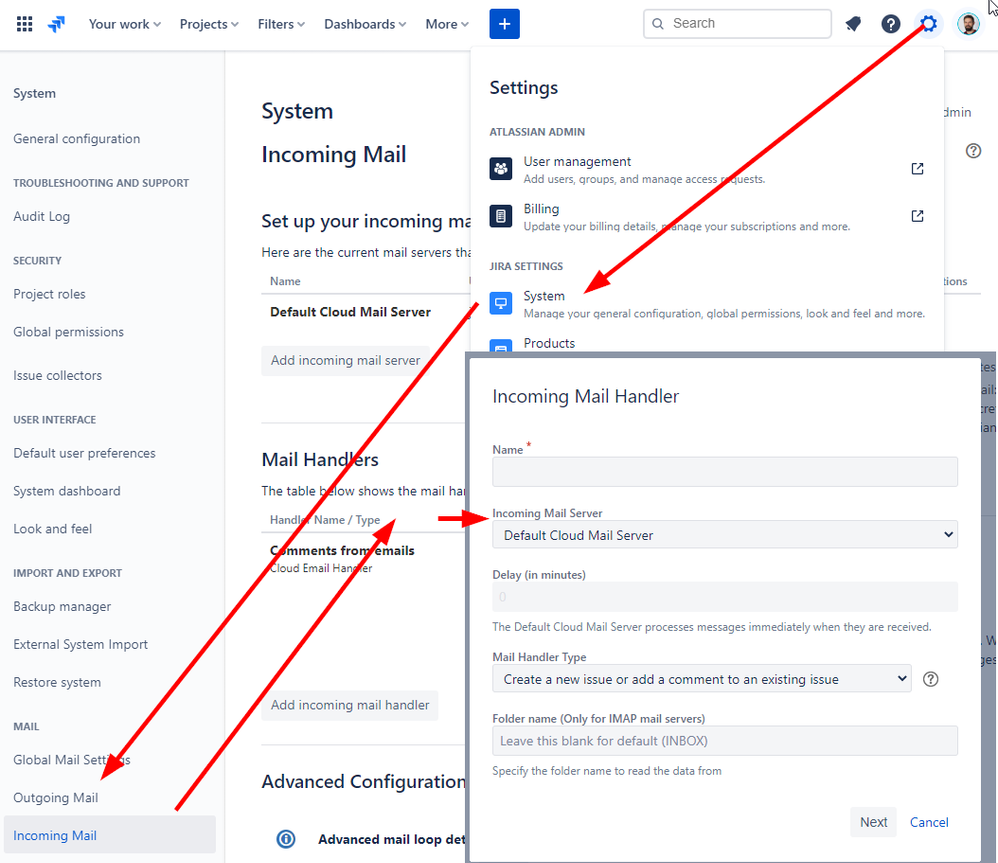Open System dashboard in sidebar
The width and height of the screenshot is (998, 863).
click(x=67, y=491)
